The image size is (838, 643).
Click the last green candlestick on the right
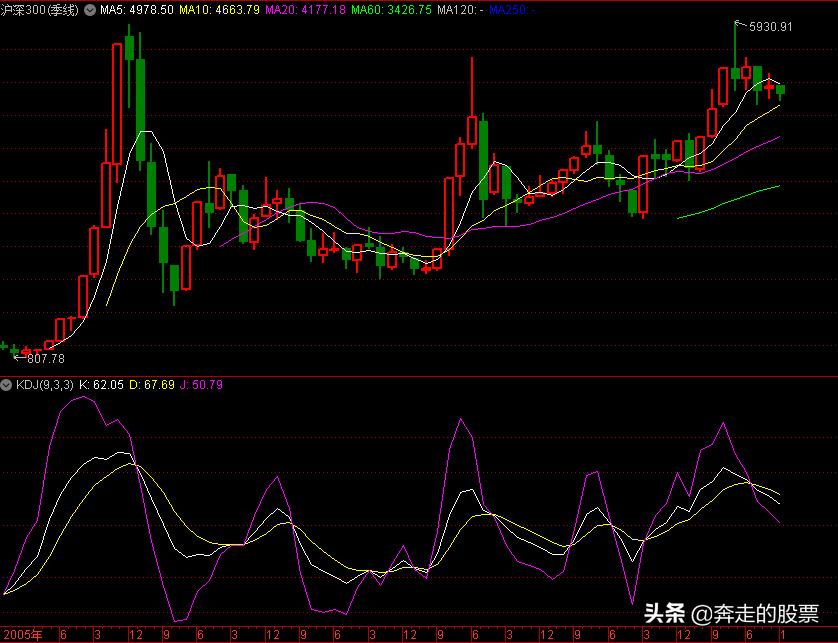click(x=780, y=90)
